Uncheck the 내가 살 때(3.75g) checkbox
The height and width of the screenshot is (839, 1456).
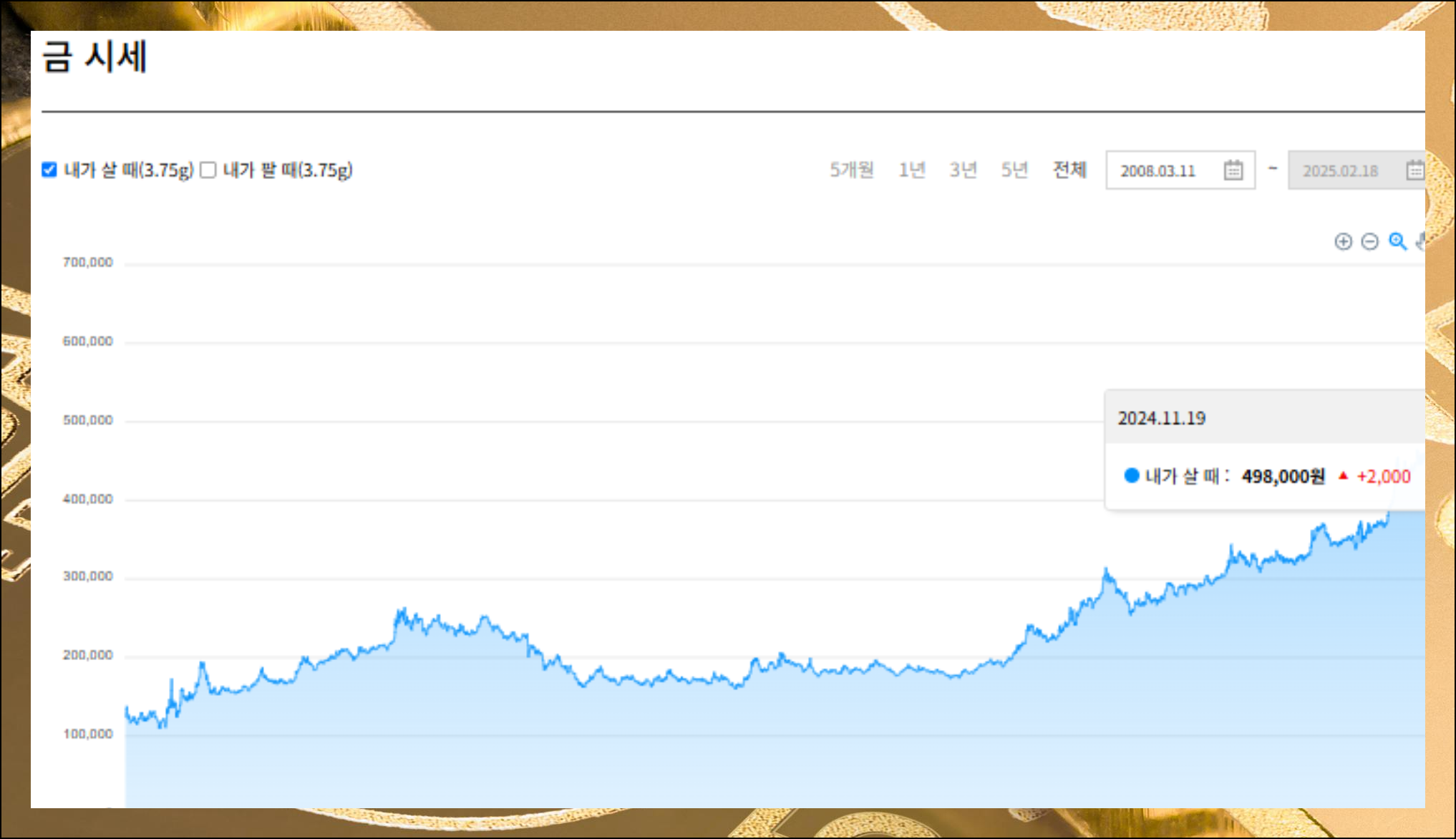click(49, 170)
